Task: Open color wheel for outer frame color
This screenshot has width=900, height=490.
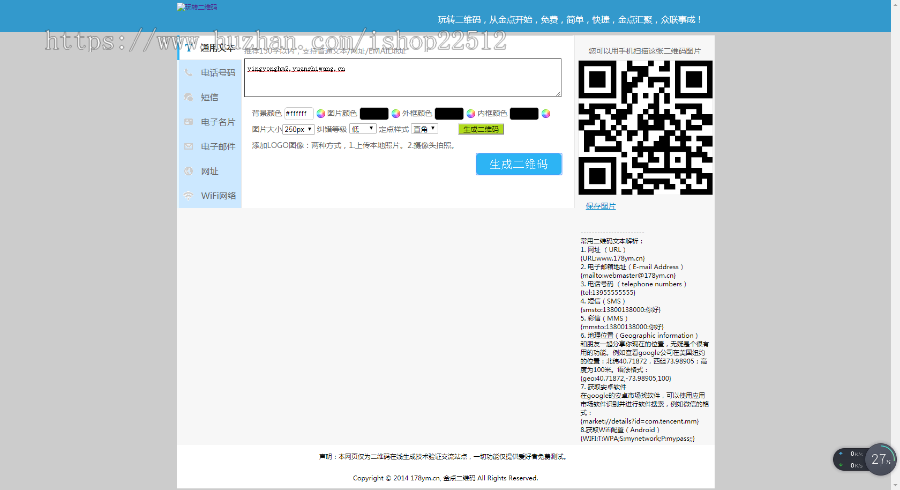Action: tap(471, 114)
